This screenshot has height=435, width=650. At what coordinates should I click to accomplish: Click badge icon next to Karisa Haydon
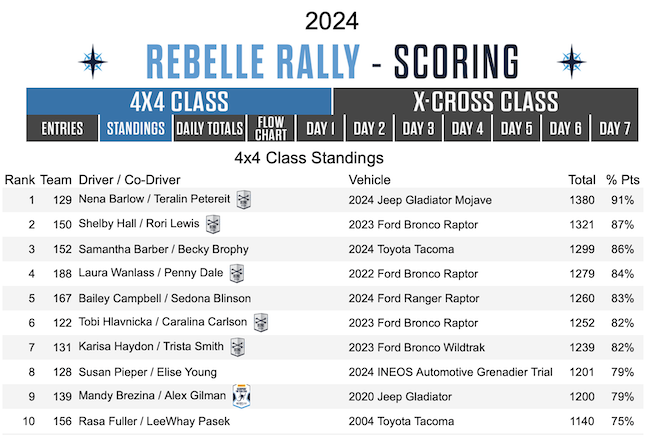[x=238, y=347]
